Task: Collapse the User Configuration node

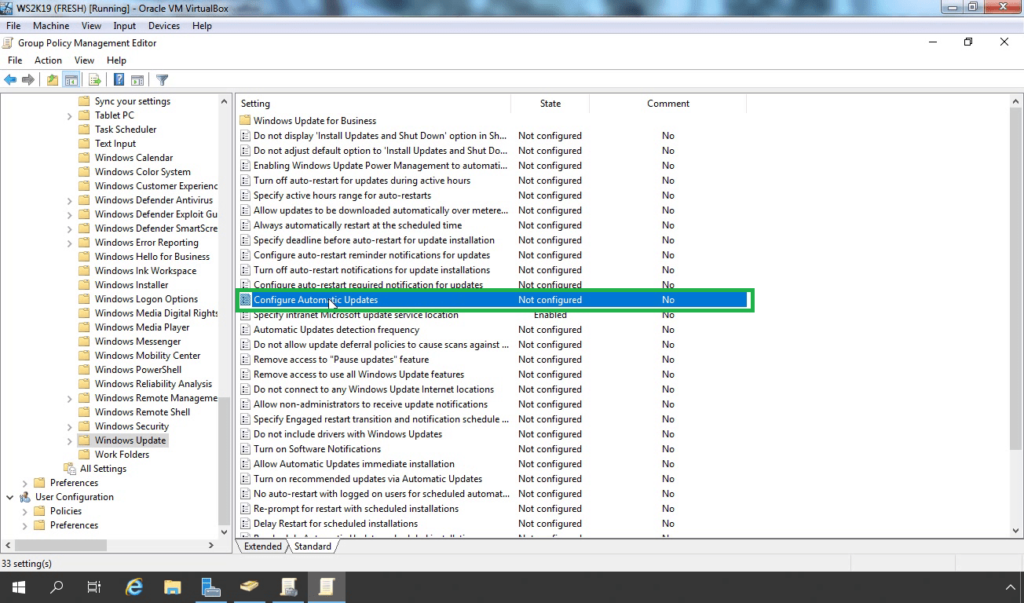Action: pos(10,497)
